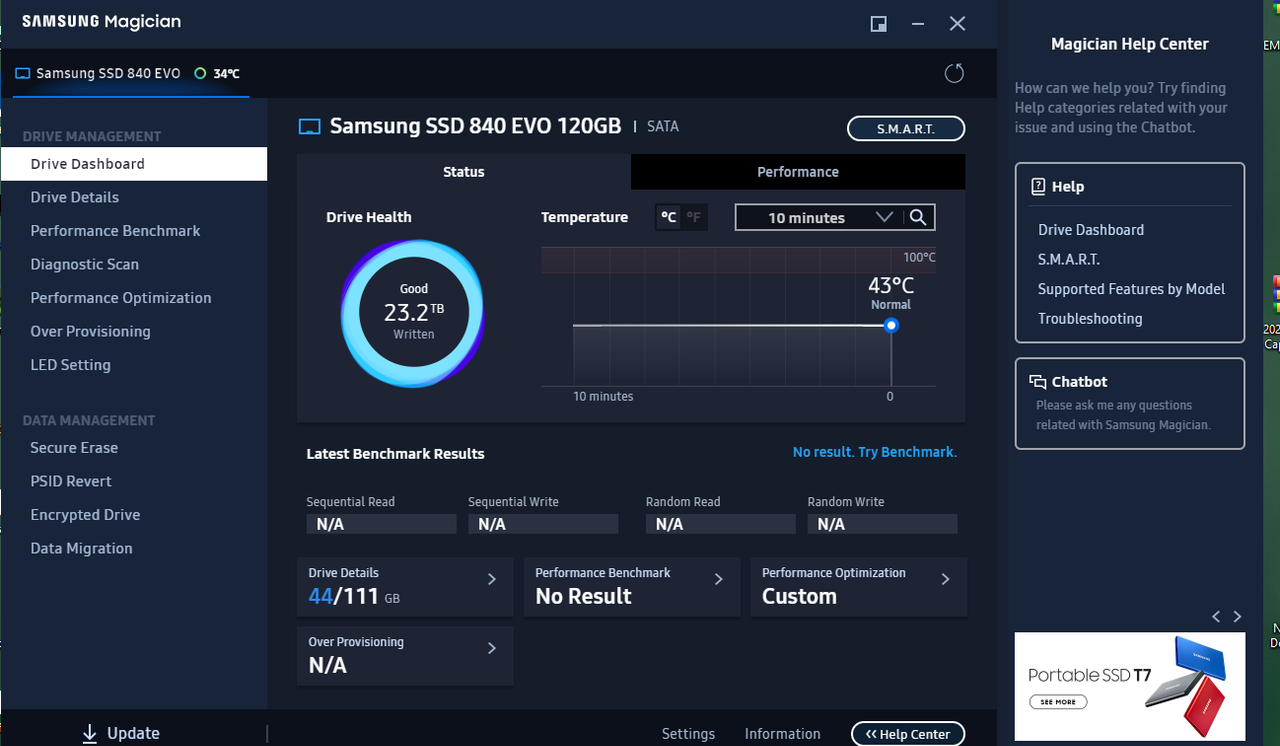This screenshot has height=746, width=1280.
Task: Click the compact window mode icon in the title bar
Action: point(879,23)
